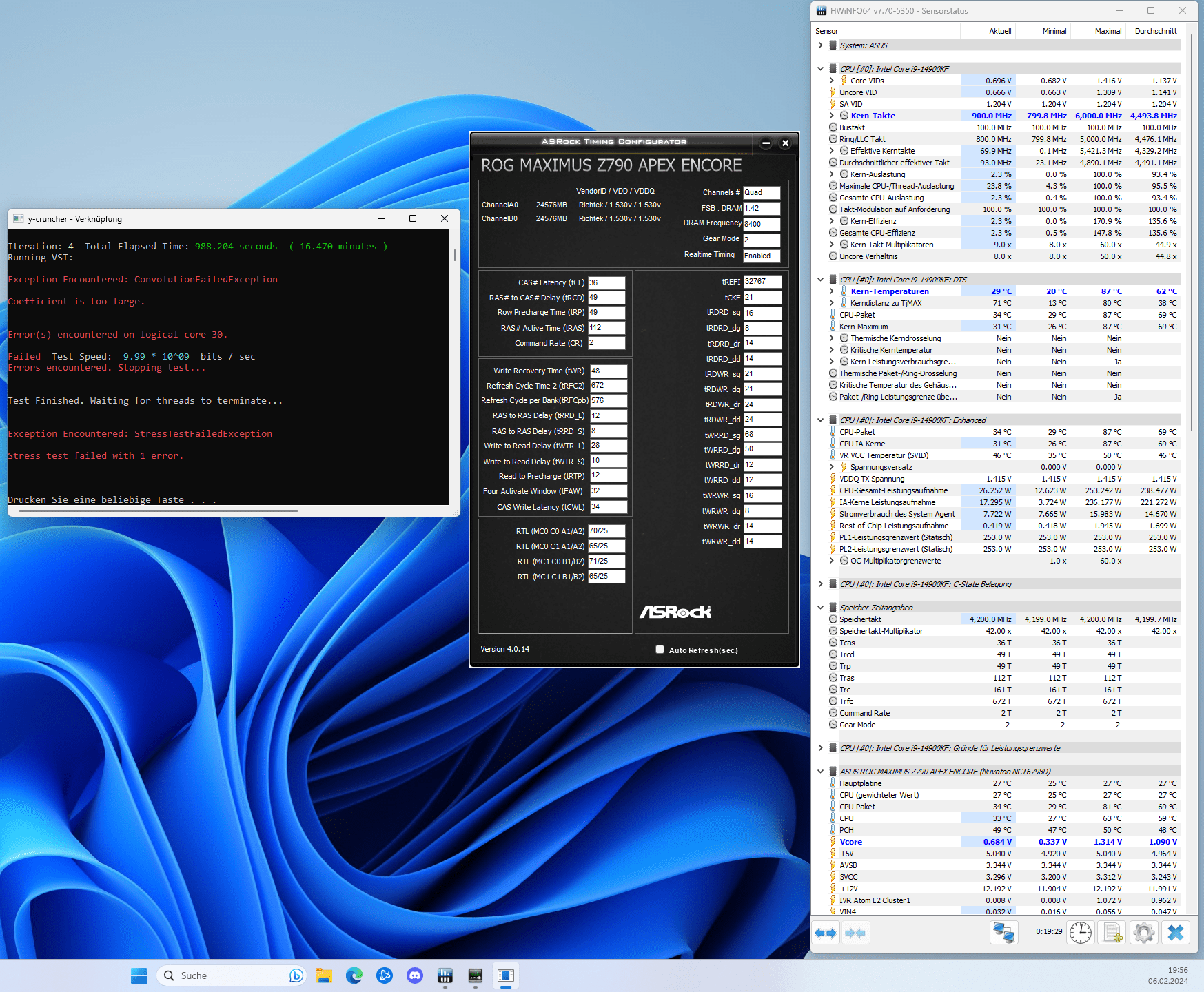
Task: Click the CAS# Latency (tCL) value field
Action: coord(606,282)
